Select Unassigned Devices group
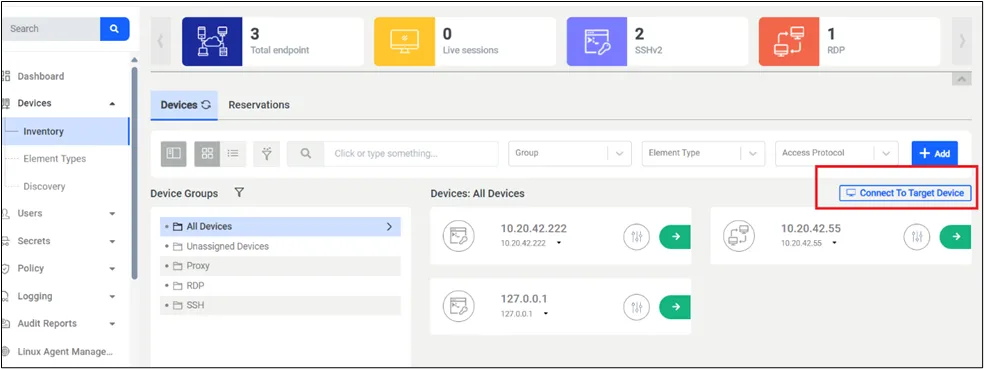 280,246
